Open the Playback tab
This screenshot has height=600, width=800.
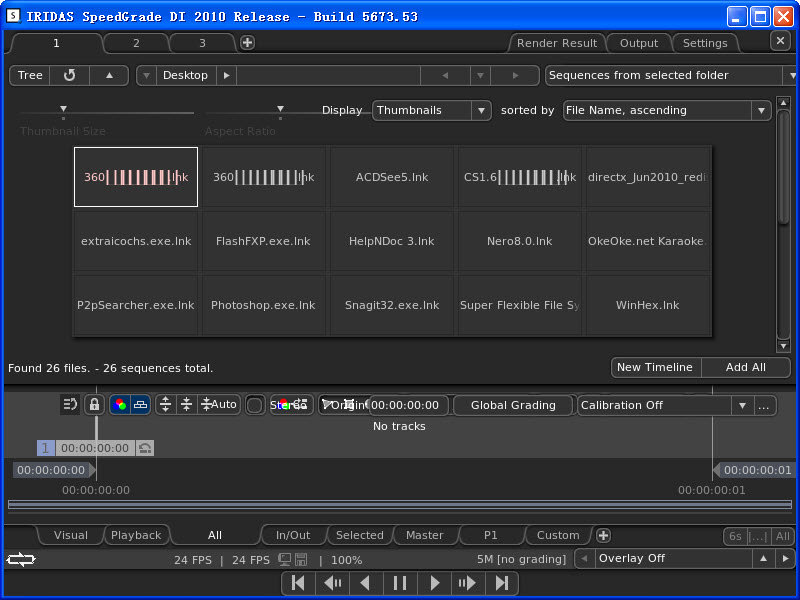[136, 535]
